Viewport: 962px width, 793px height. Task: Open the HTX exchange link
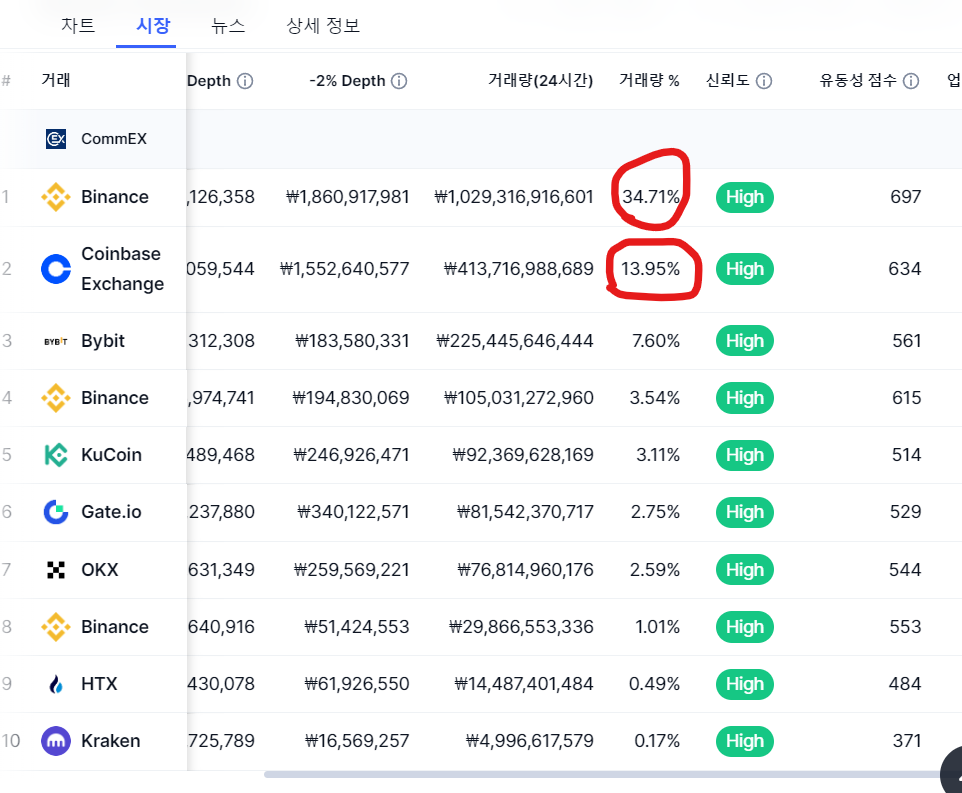(99, 684)
